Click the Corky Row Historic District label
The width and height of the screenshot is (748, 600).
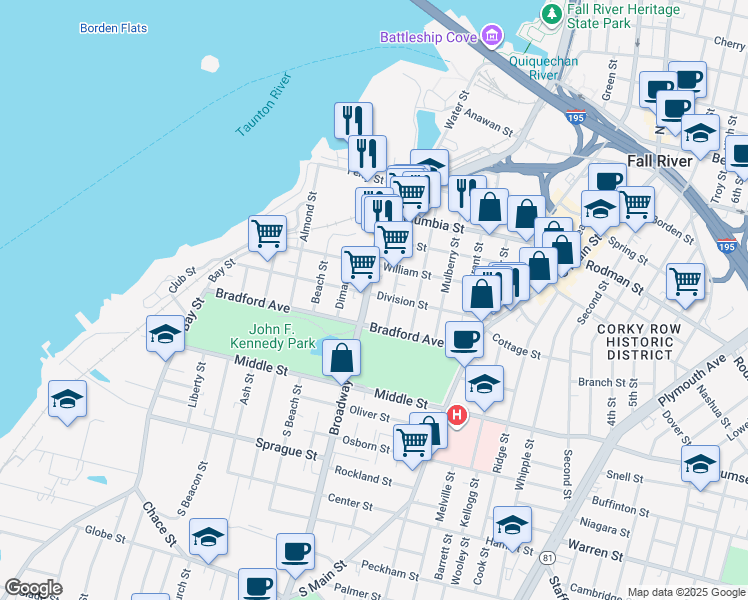point(639,341)
